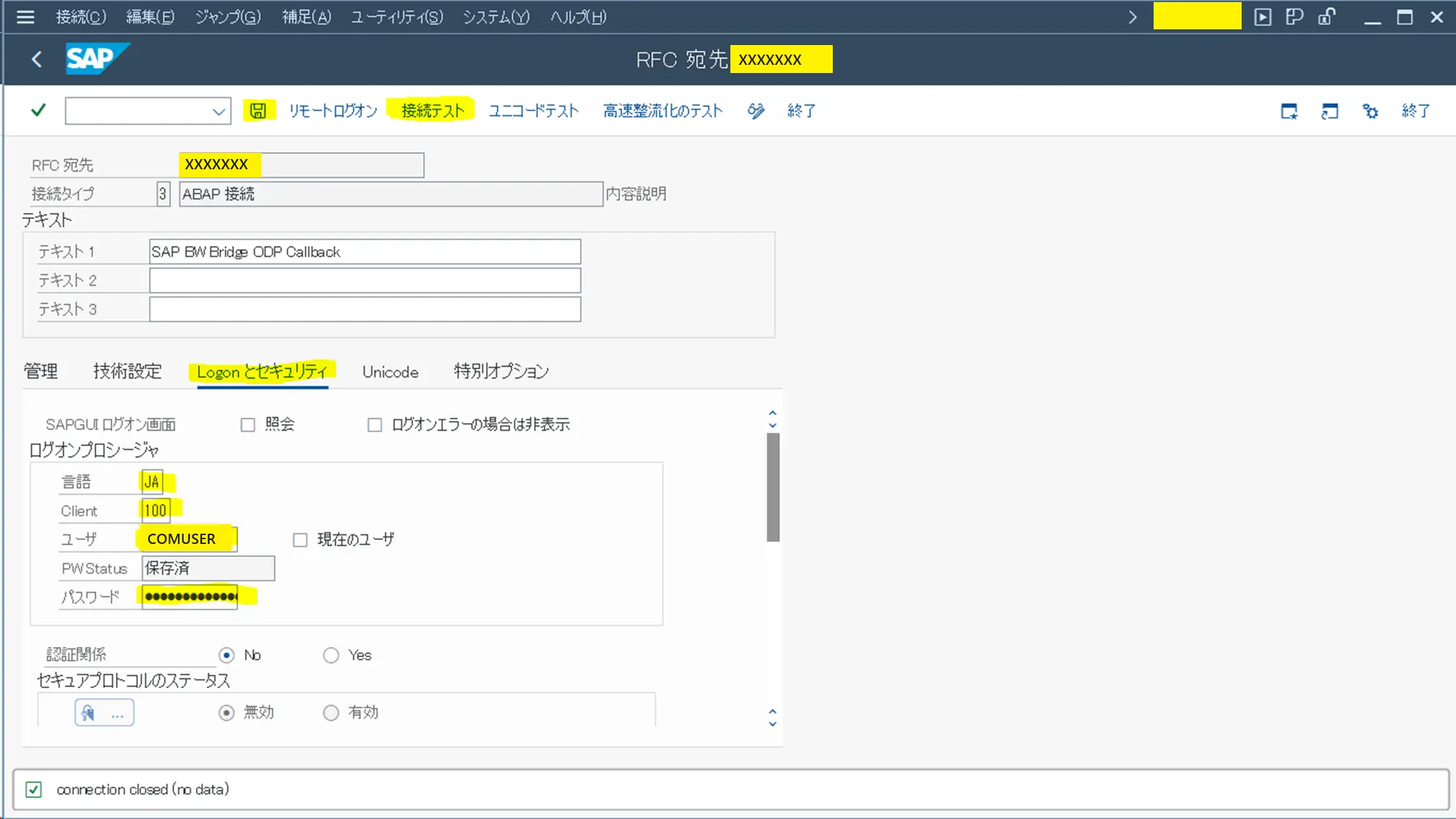Click the ユニコードテスト button

click(534, 111)
